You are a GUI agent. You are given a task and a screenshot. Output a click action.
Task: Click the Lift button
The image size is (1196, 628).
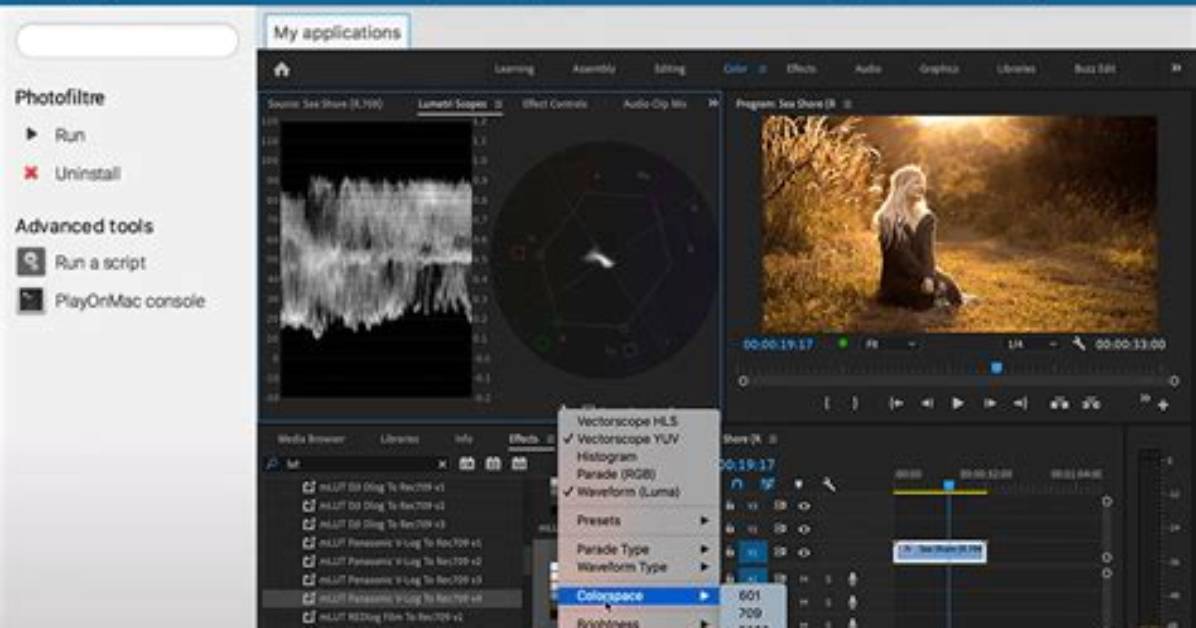pos(1059,403)
